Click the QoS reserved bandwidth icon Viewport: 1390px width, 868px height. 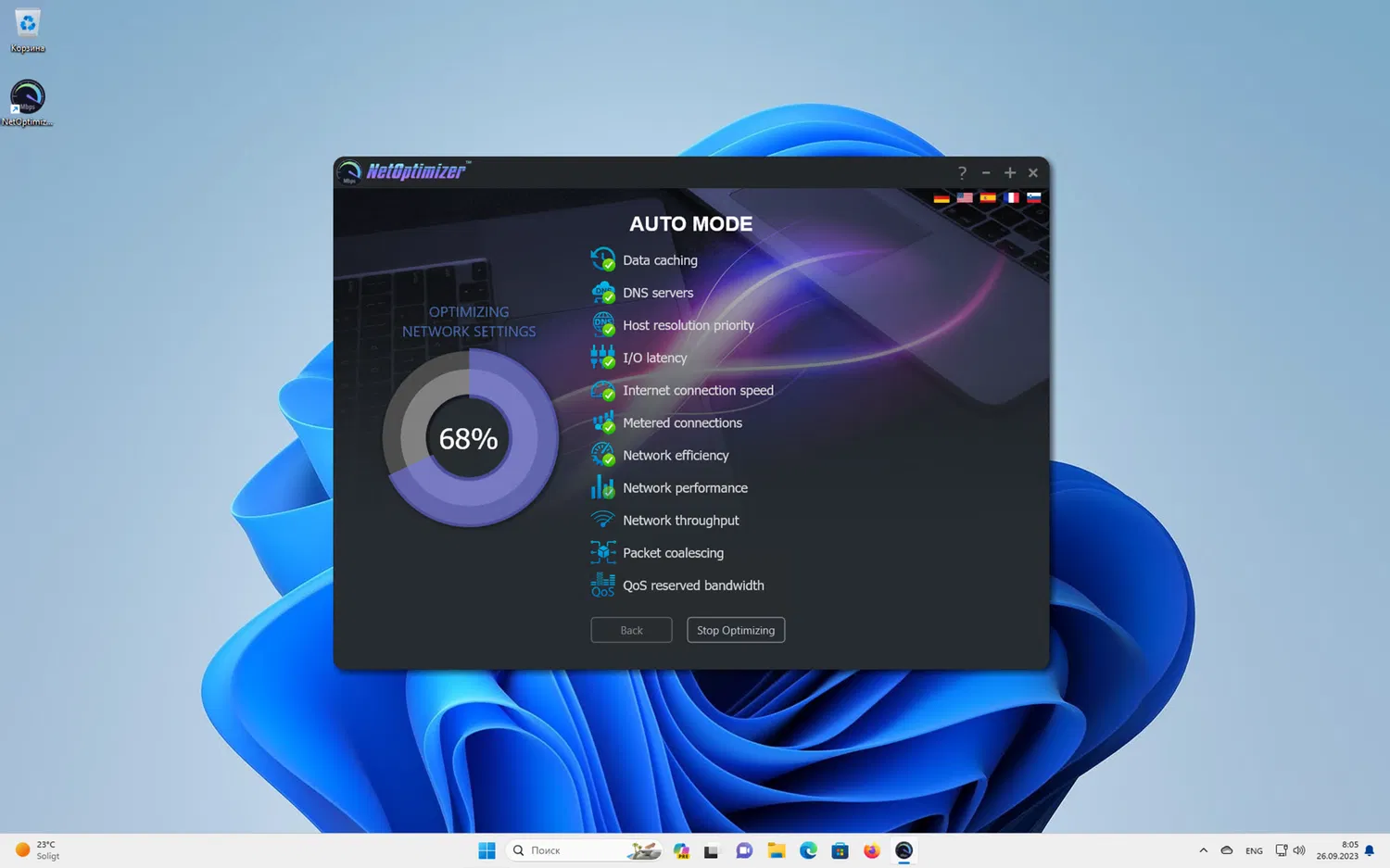(602, 585)
